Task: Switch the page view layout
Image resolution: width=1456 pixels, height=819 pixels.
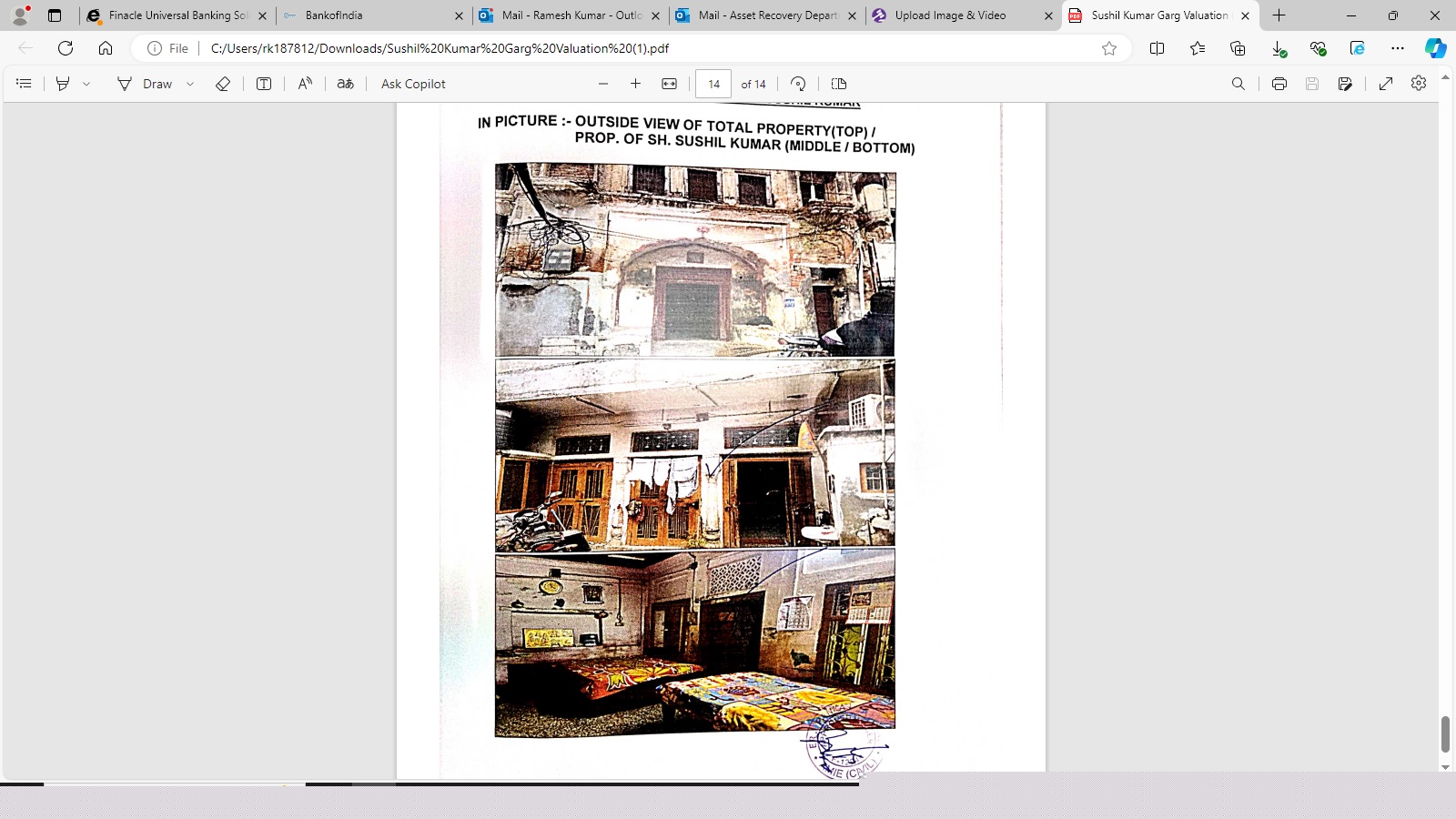Action: [839, 84]
